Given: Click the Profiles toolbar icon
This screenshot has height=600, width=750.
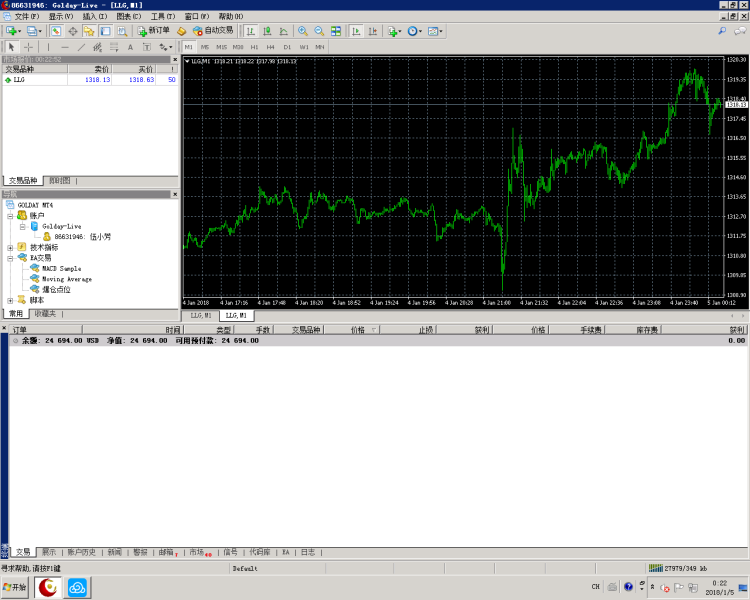Looking at the screenshot, I should [32, 31].
